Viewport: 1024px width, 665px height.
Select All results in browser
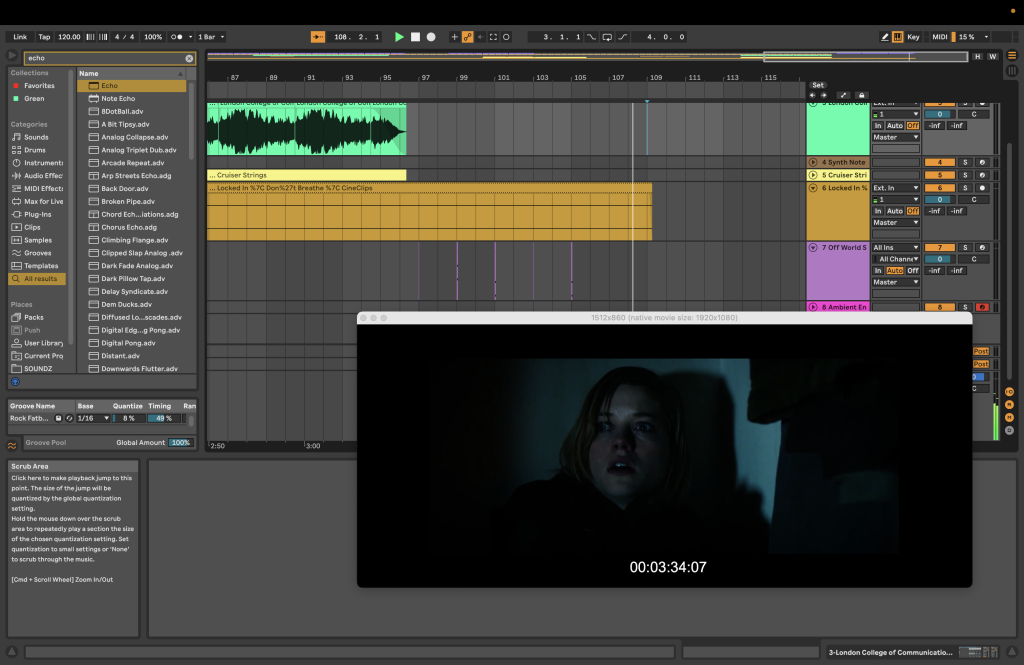[37, 279]
